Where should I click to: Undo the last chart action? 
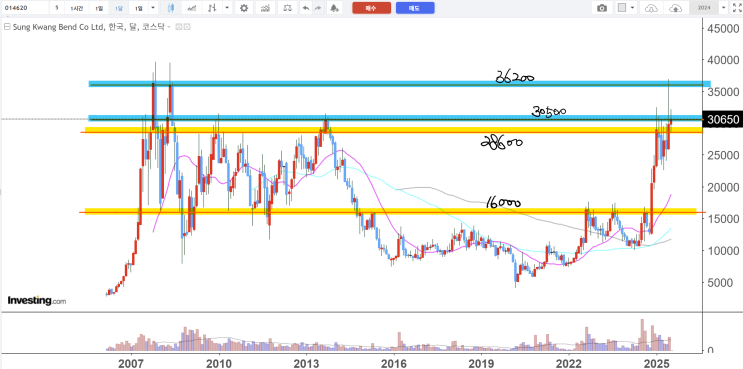click(306, 8)
